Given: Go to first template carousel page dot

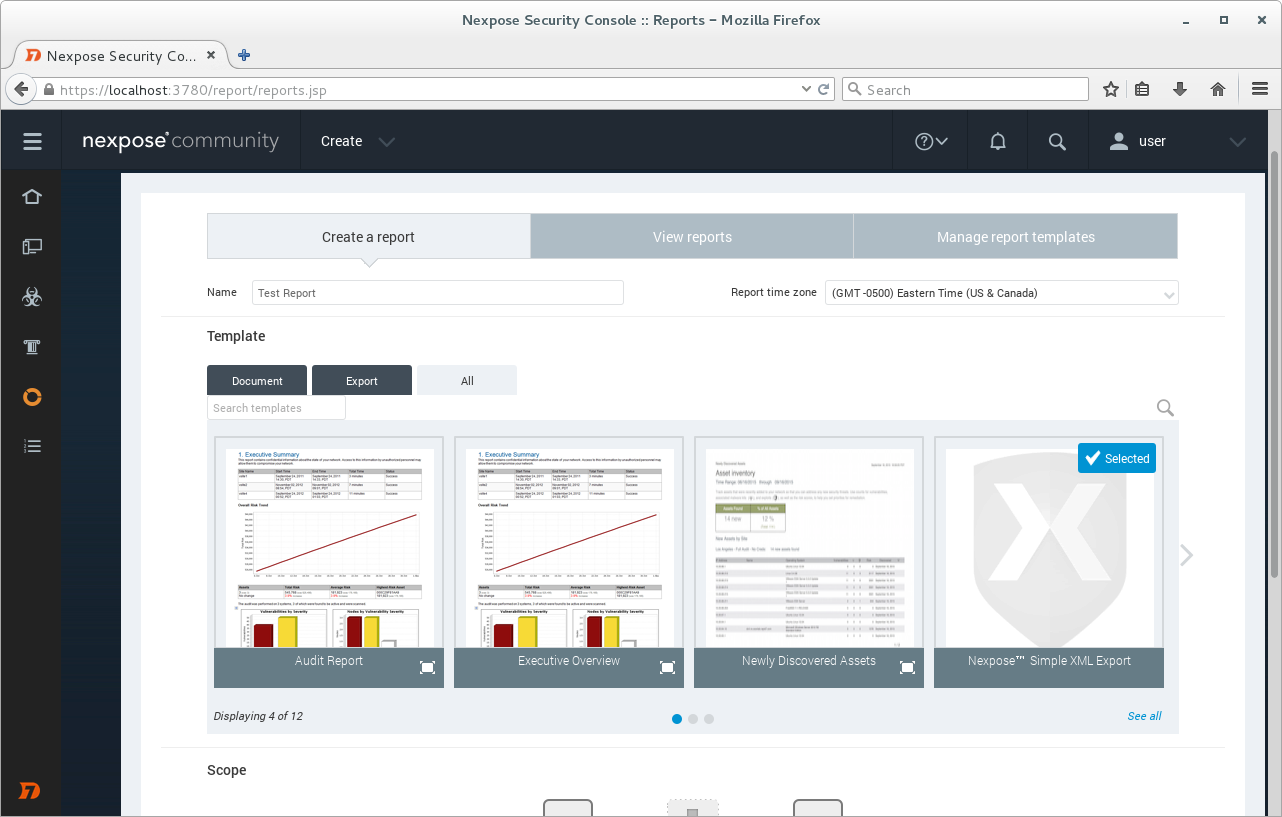Looking at the screenshot, I should click(677, 719).
